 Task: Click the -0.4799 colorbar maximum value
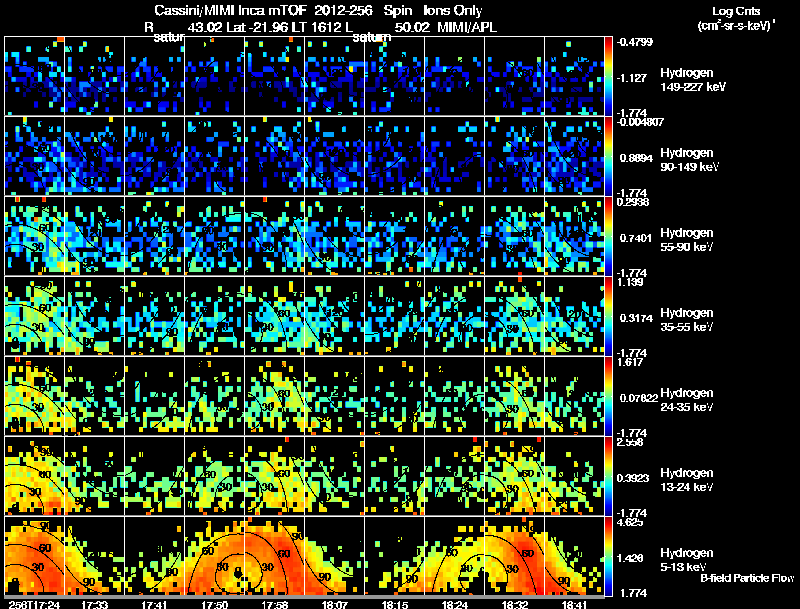tap(635, 42)
